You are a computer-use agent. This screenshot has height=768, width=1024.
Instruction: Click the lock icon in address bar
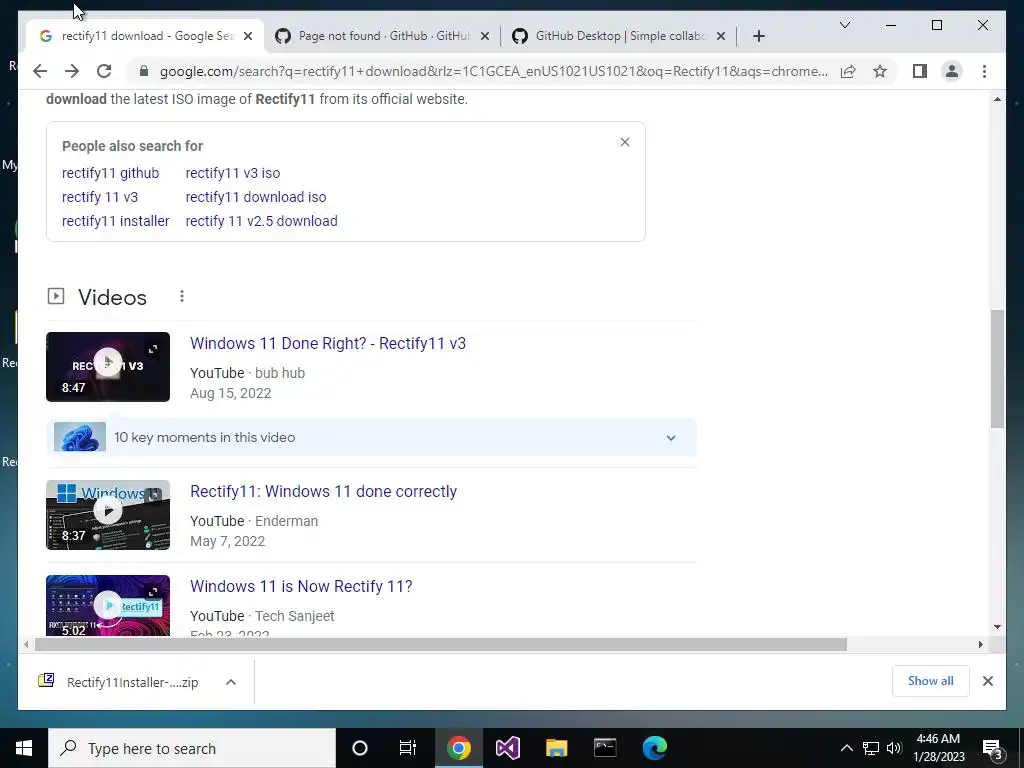pos(144,71)
